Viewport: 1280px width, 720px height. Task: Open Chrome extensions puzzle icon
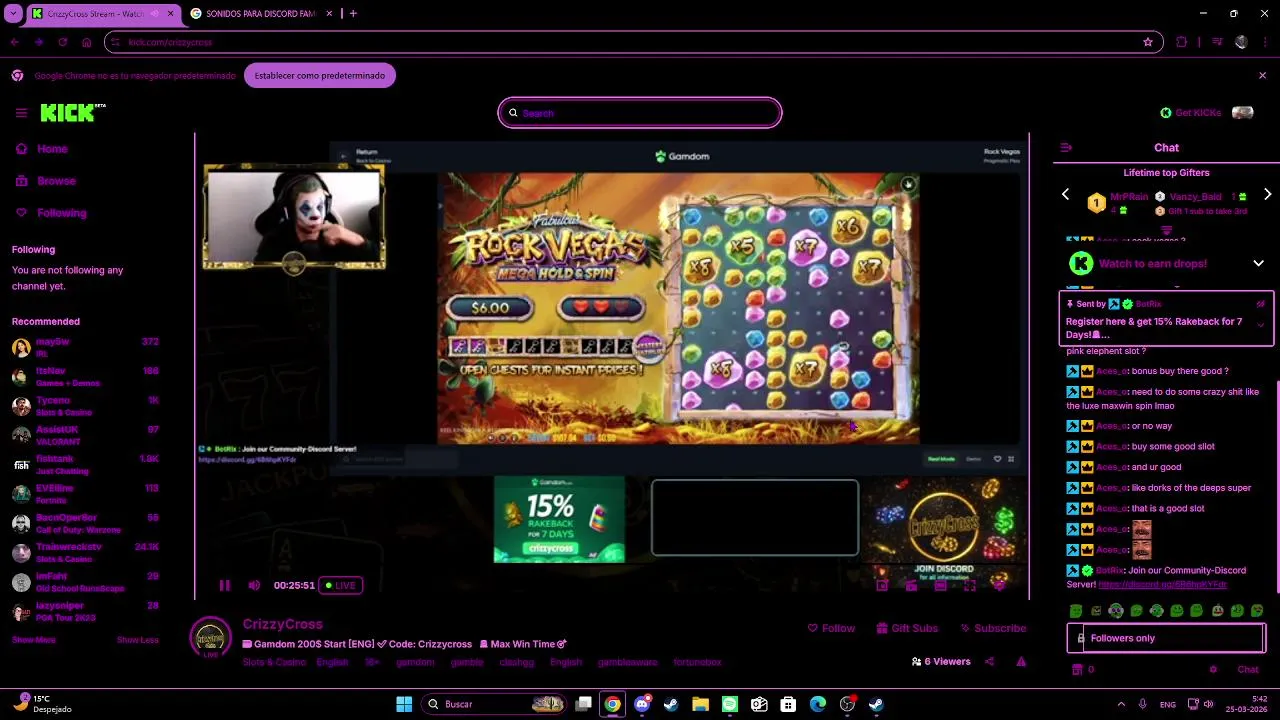pos(1182,42)
